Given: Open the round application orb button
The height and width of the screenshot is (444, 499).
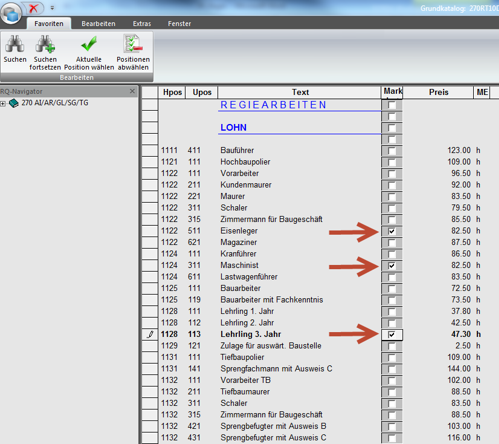Looking at the screenshot, I should click(11, 13).
